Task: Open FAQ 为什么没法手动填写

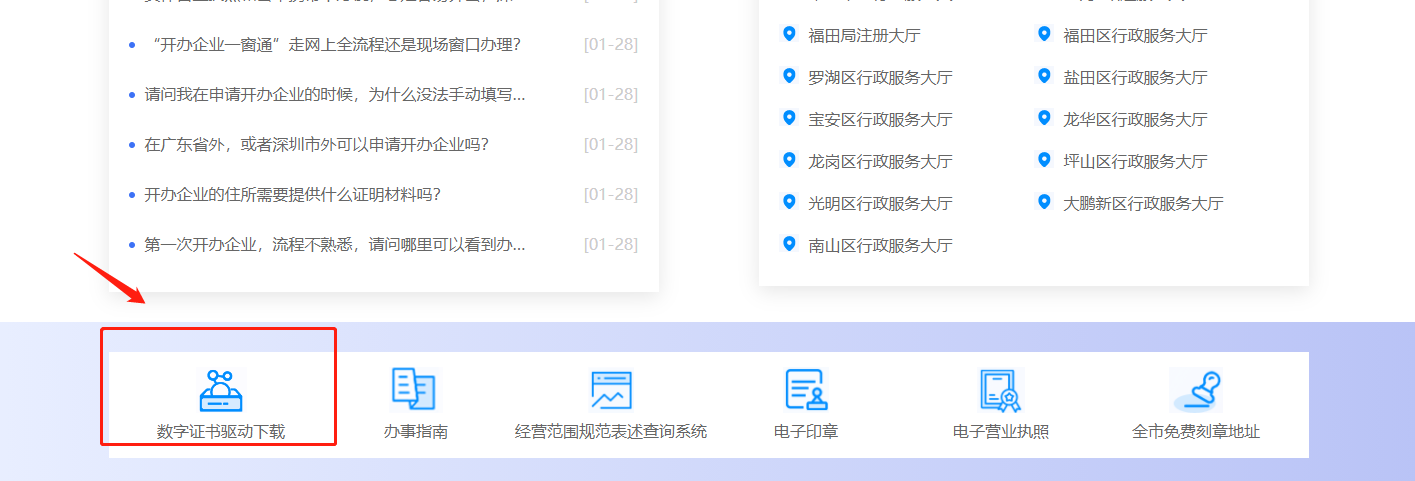Action: pyautogui.click(x=334, y=95)
